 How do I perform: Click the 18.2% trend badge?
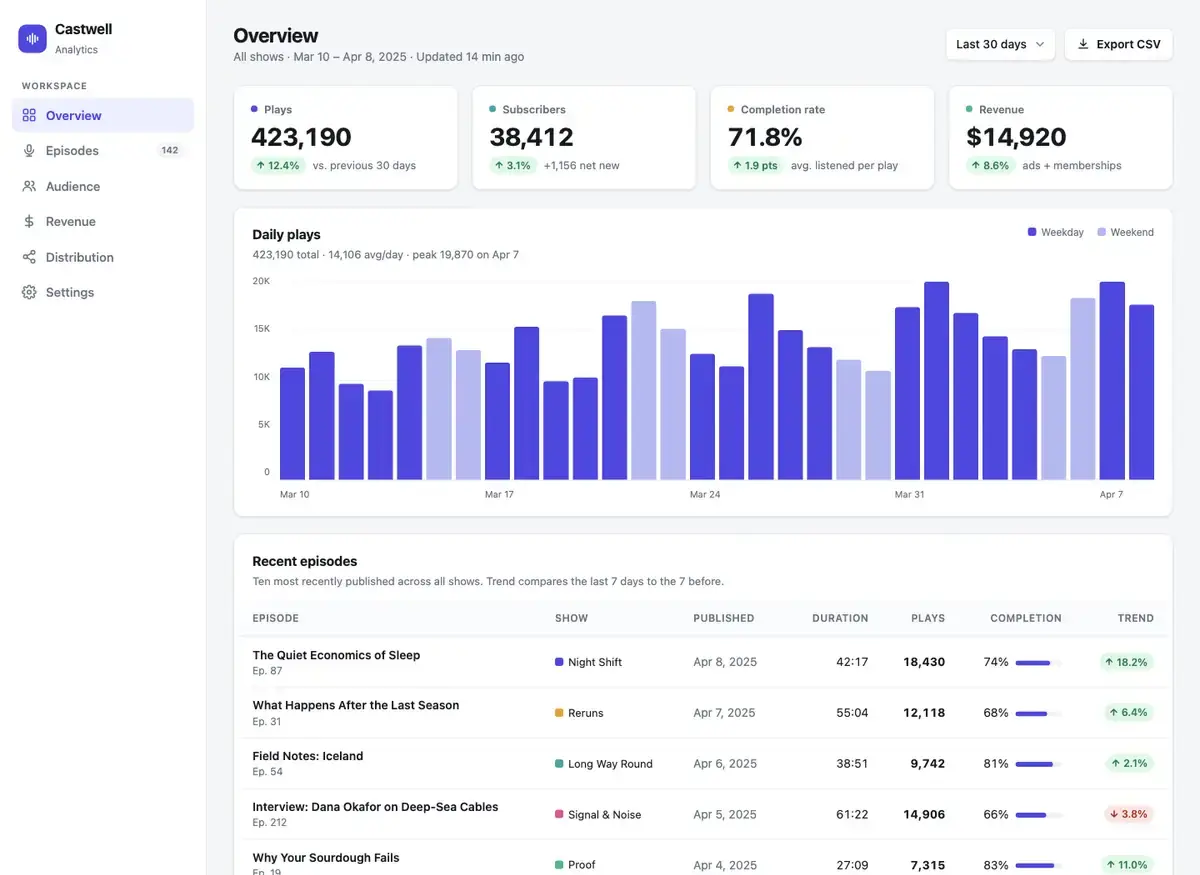click(x=1127, y=662)
